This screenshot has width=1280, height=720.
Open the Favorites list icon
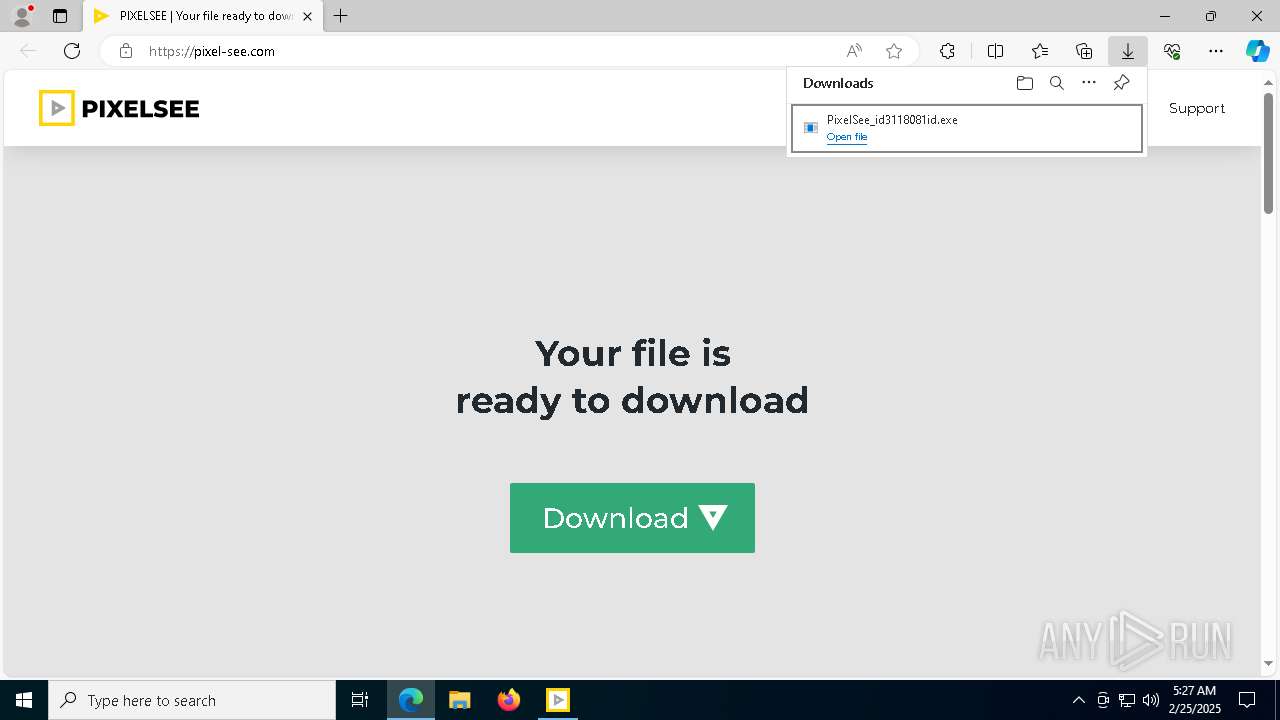tap(1040, 51)
